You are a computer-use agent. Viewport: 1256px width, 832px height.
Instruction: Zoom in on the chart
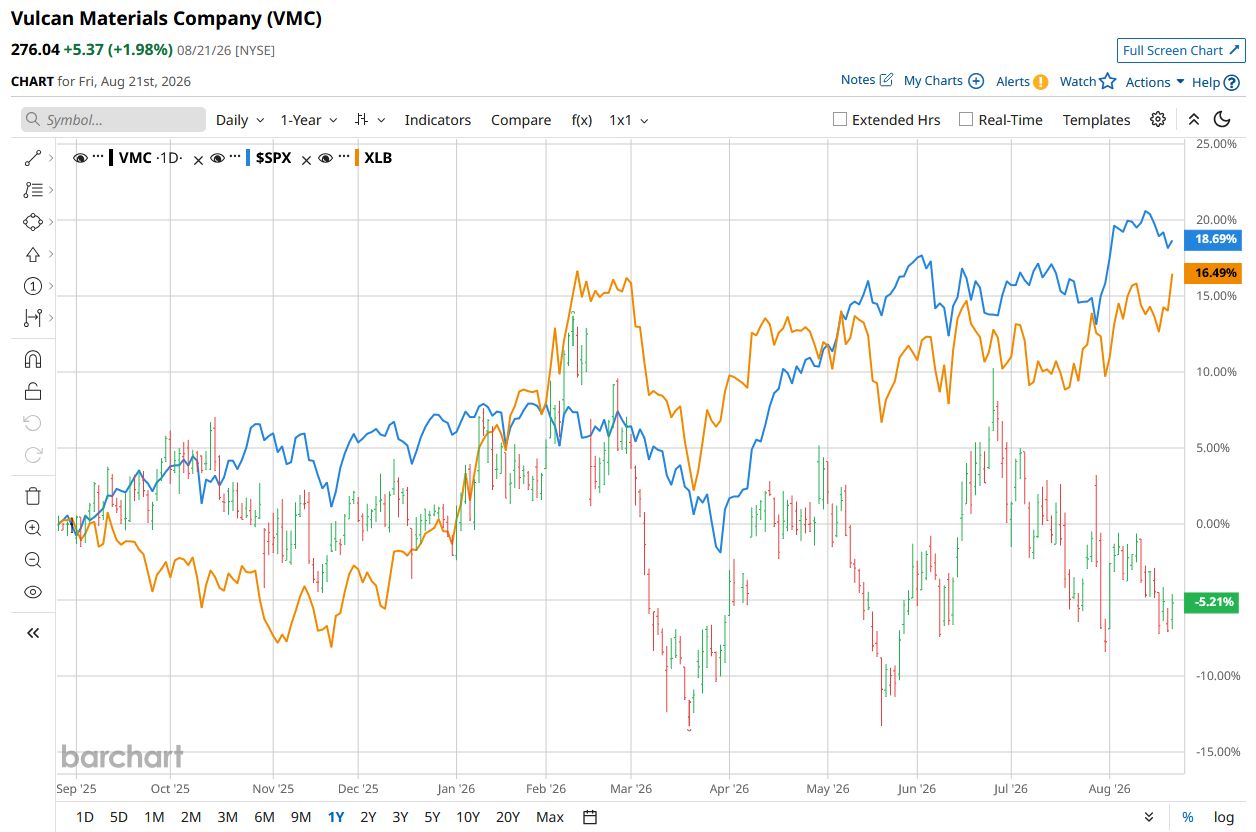[32, 528]
